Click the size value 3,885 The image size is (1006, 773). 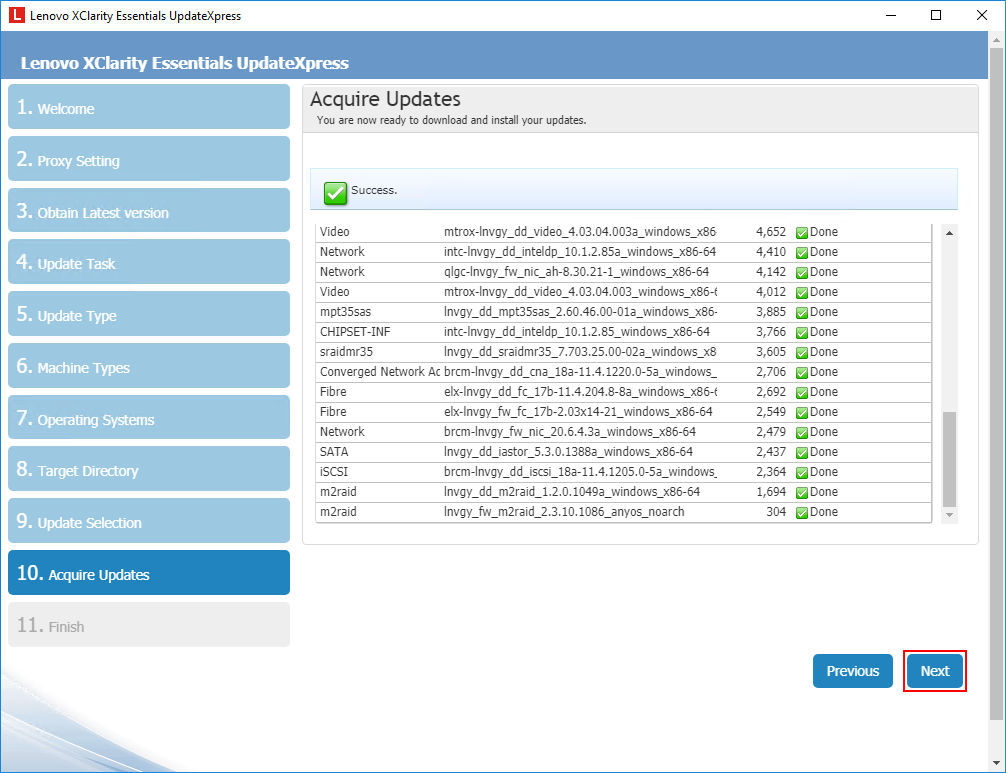771,312
